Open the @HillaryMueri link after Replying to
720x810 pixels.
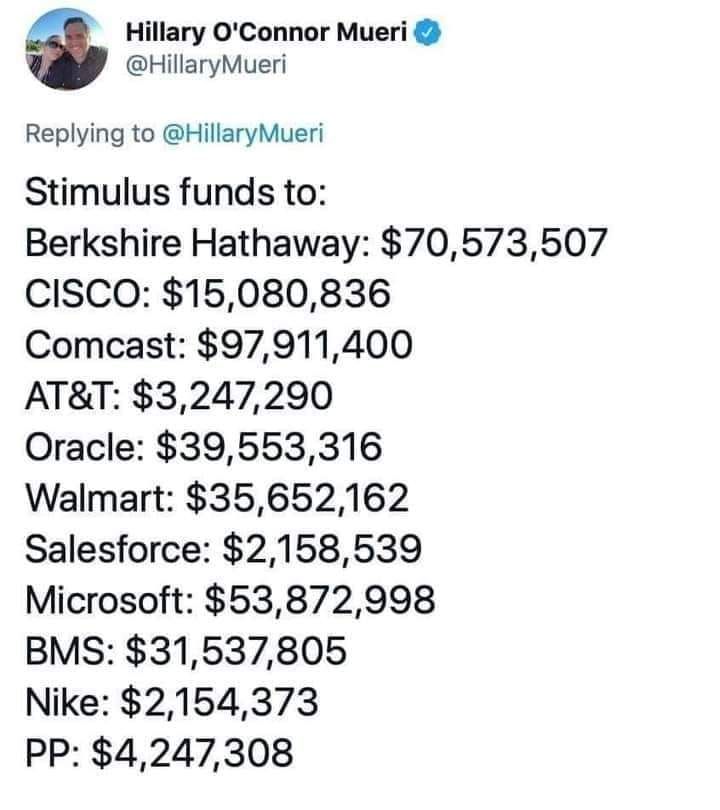(243, 133)
